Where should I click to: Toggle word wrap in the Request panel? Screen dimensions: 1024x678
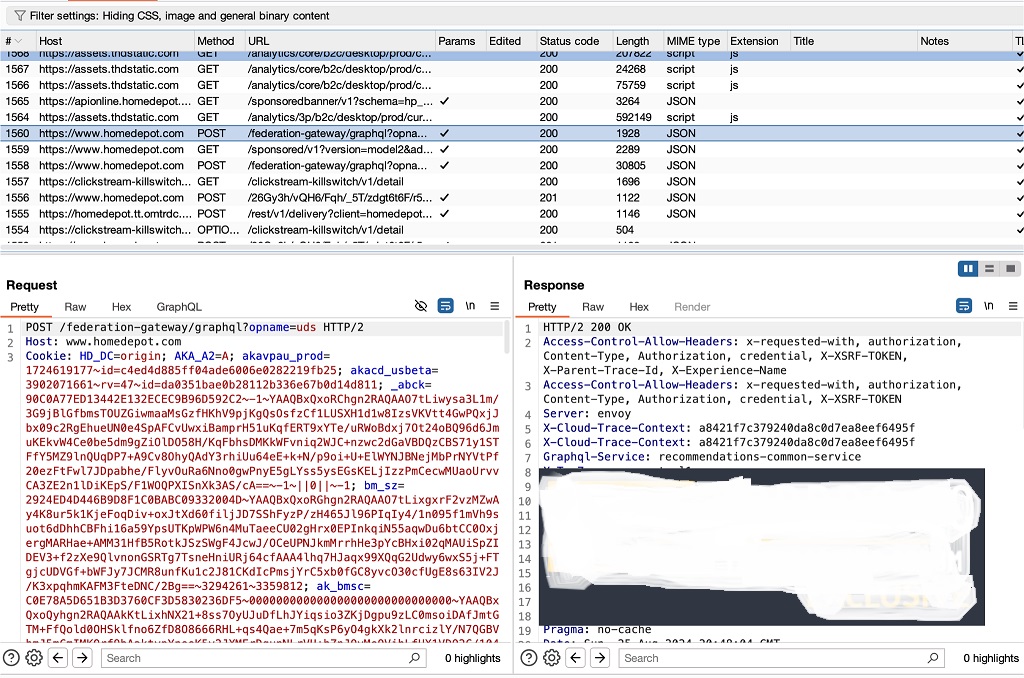pos(446,306)
